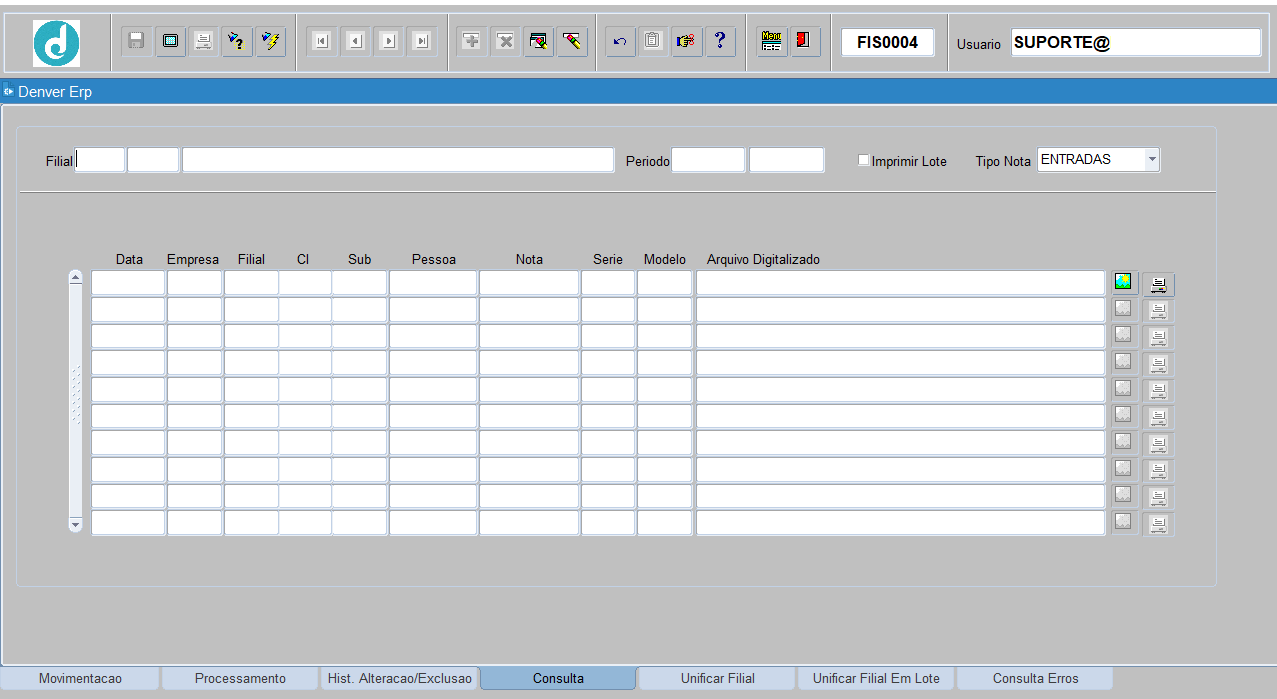This screenshot has height=699, width=1277.
Task: Open the first row's image viewer icon
Action: [1123, 283]
